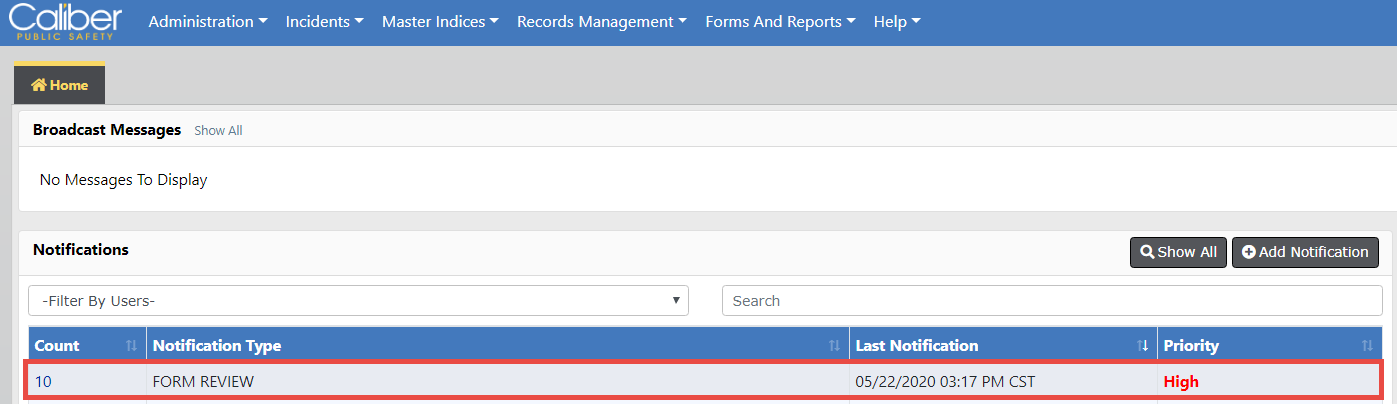The height and width of the screenshot is (404, 1397).
Task: Open the Filter By Users dropdown
Action: click(x=359, y=300)
